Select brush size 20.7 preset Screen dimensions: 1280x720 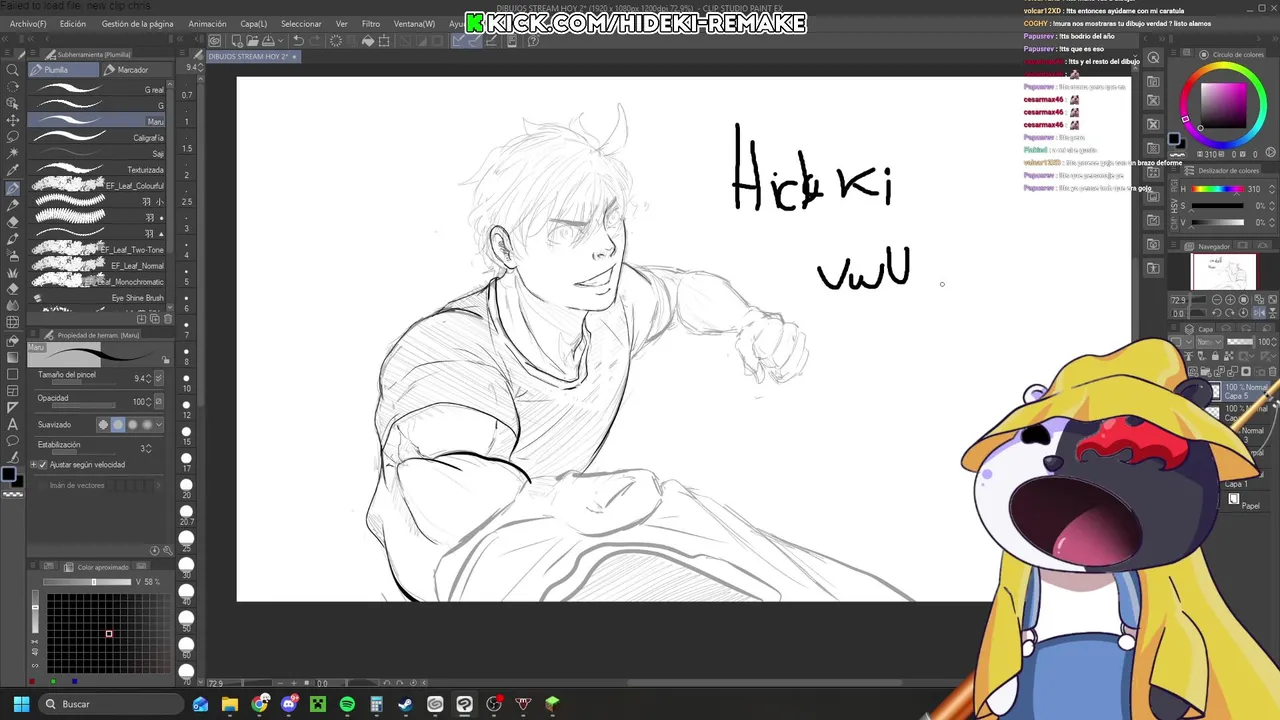click(186, 515)
